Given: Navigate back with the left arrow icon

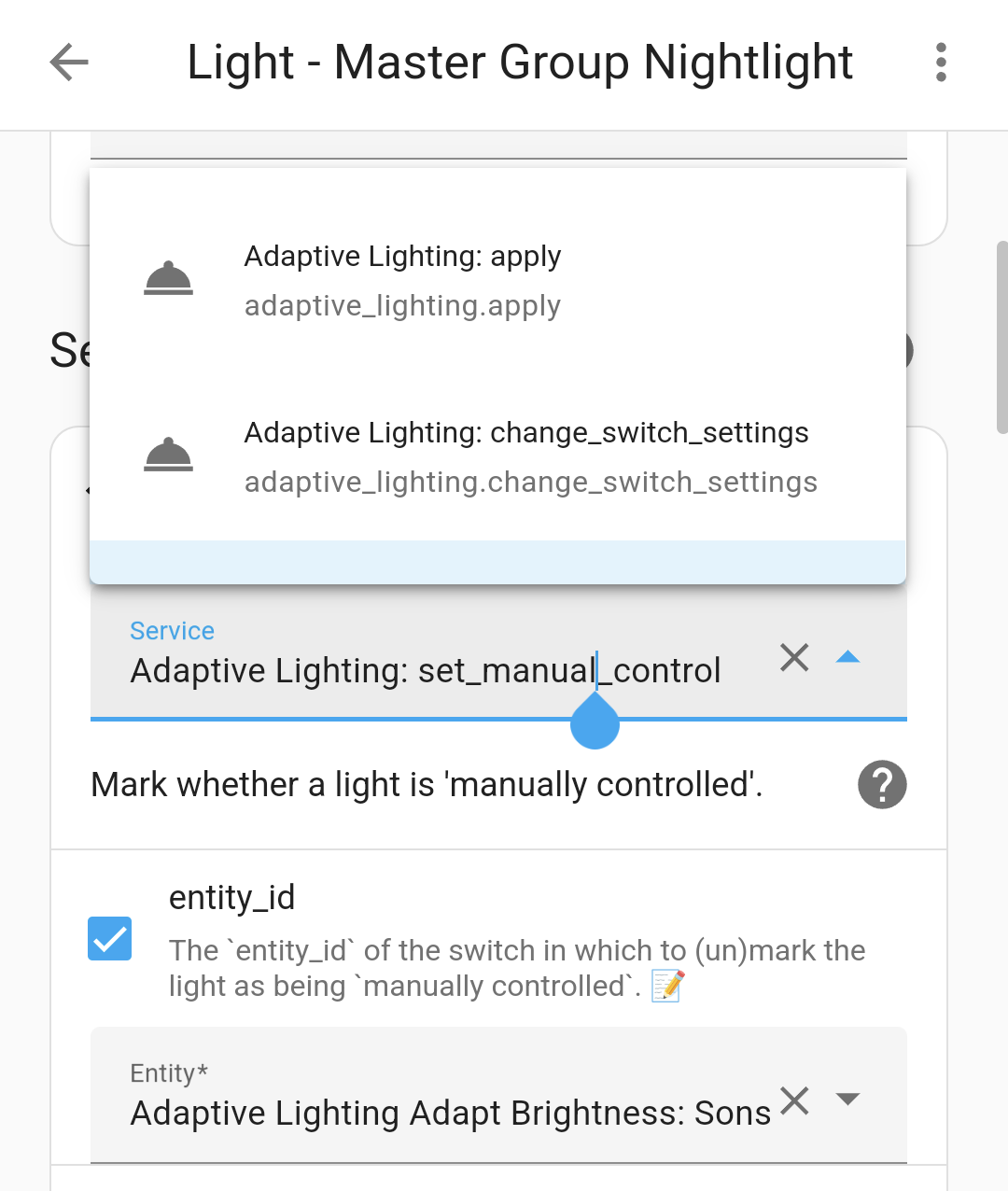Looking at the screenshot, I should (68, 63).
